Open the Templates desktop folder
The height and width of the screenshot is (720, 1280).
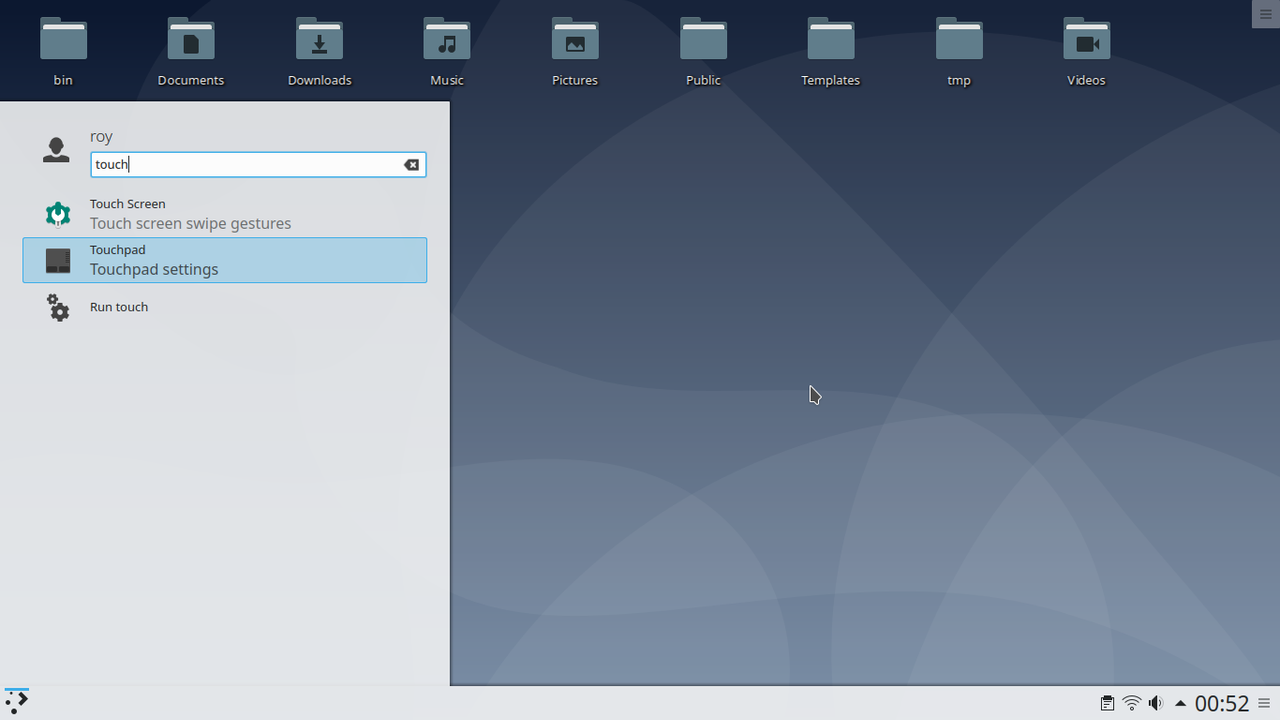tap(831, 52)
